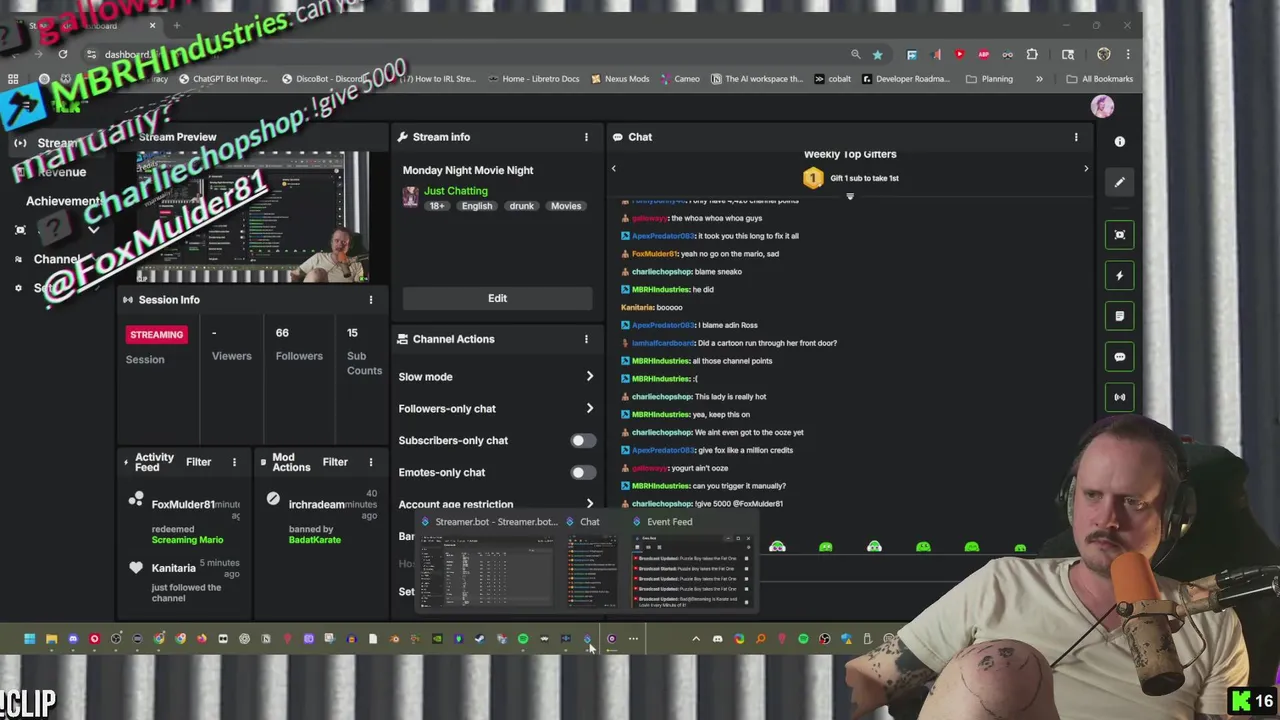Viewport: 1280px width, 720px height.
Task: Open File Explorer from taskbar
Action: (51, 639)
